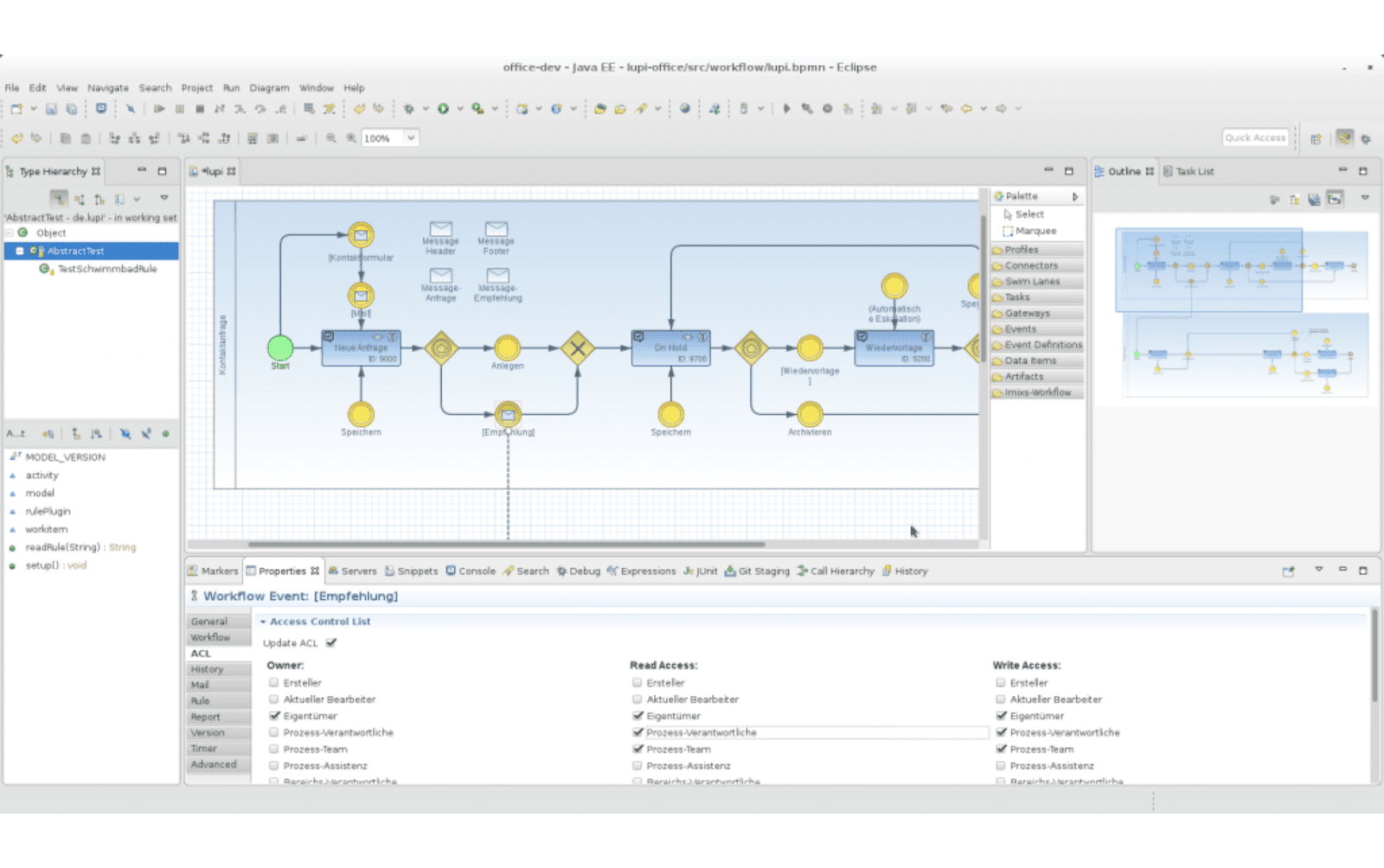Open the History properties section

pos(219,669)
